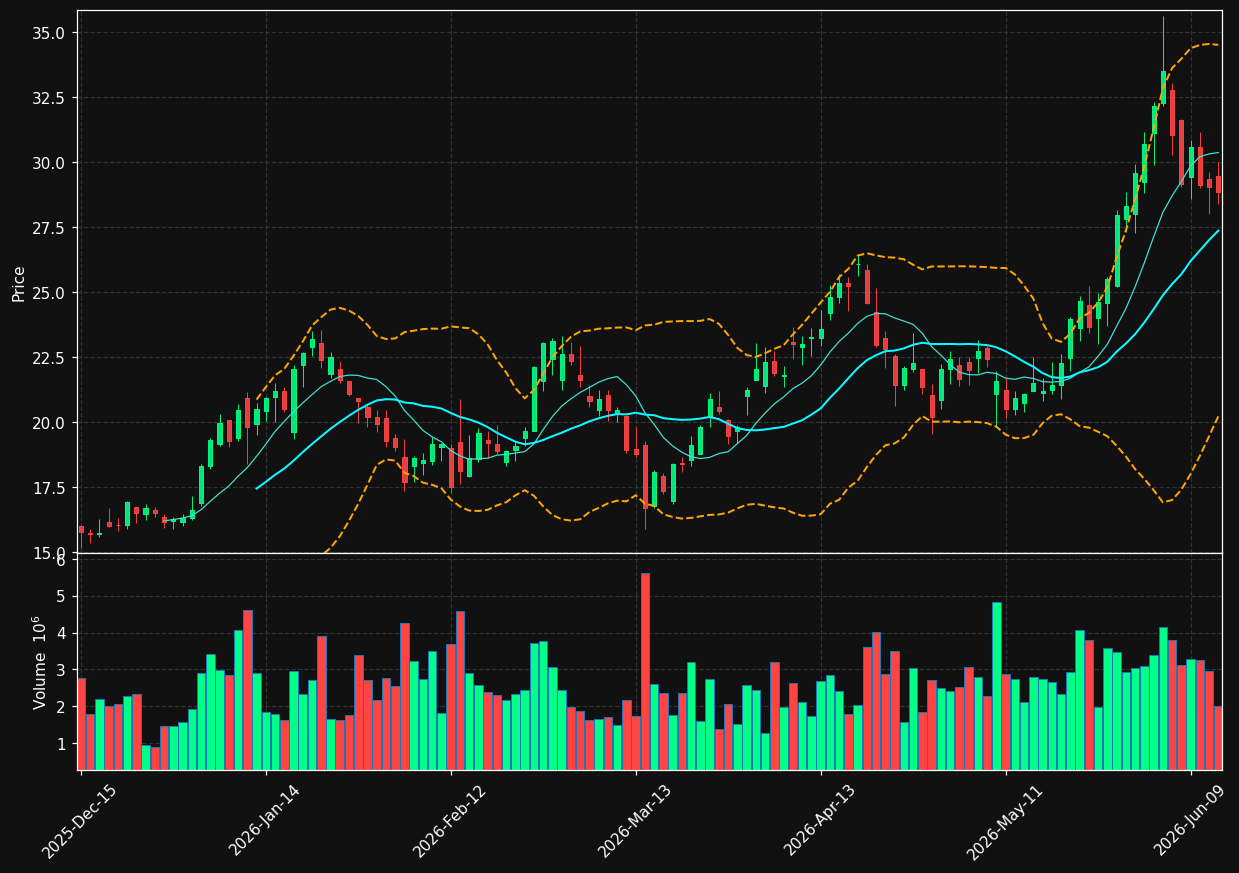Click the Volume axis title

point(40,662)
